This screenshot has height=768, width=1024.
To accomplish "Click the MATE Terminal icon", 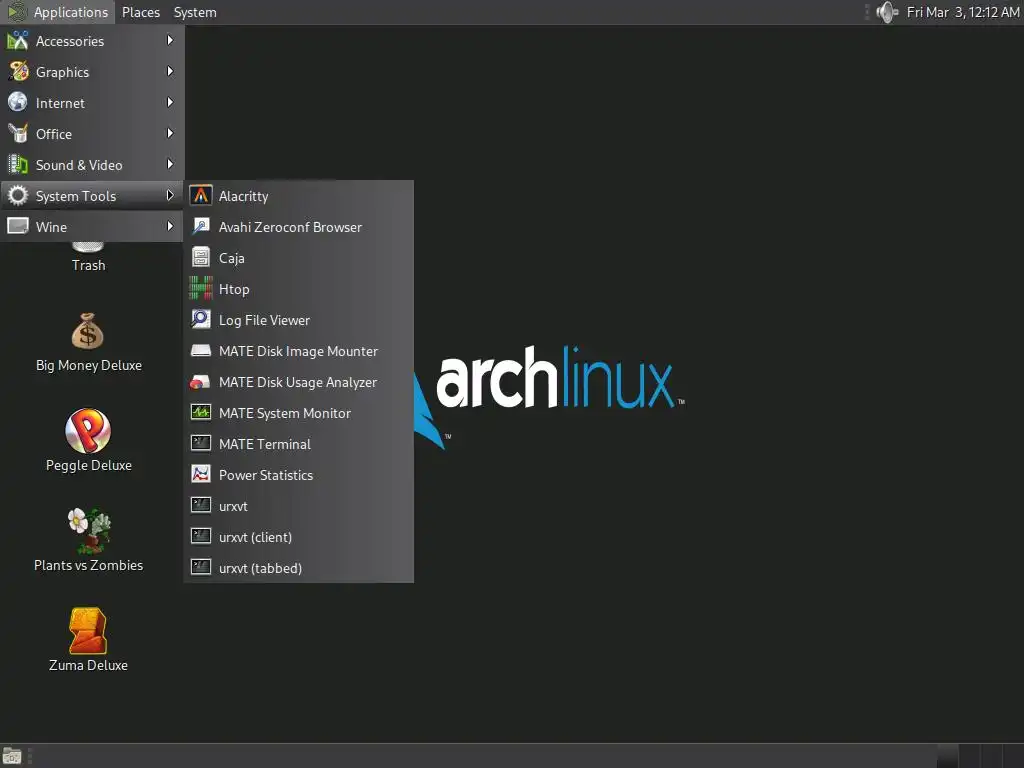I will point(200,443).
